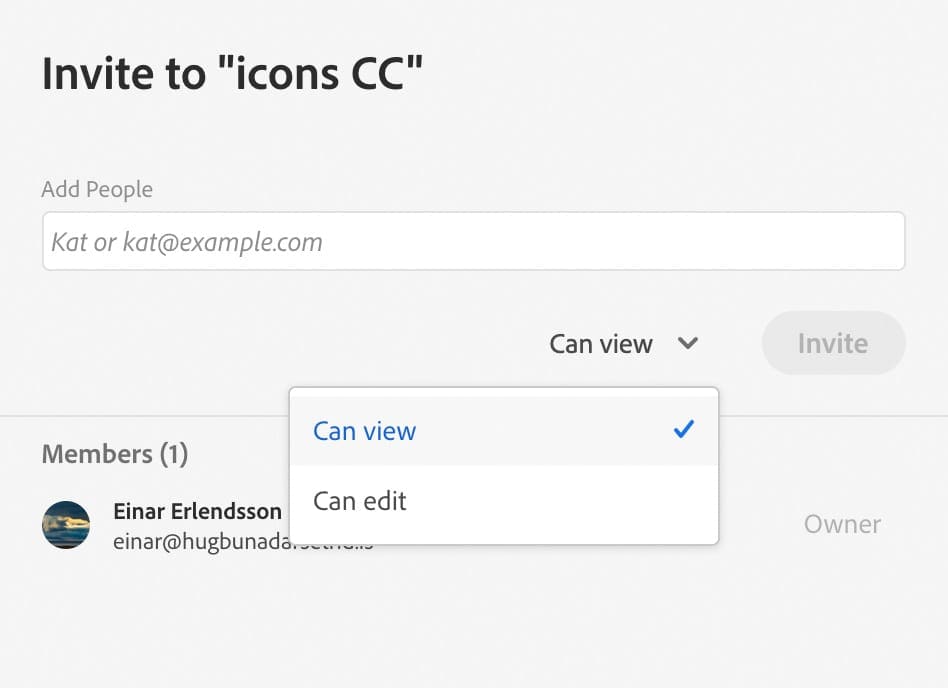The height and width of the screenshot is (688, 948).
Task: Click the Kat or kat@example.com placeholder text
Action: coord(187,242)
